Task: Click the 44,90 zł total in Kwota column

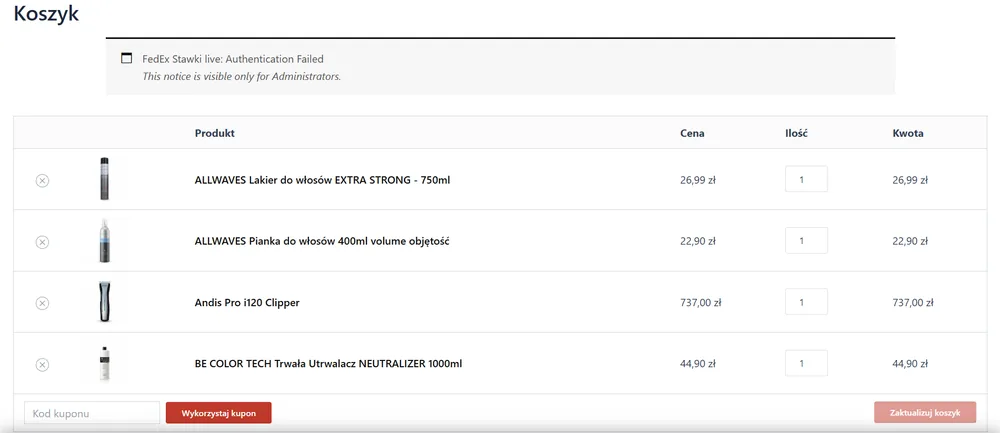Action: (x=910, y=364)
